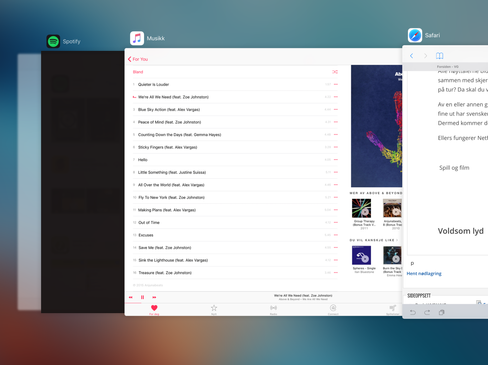
Task: Select the Radio tab
Action: click(273, 310)
